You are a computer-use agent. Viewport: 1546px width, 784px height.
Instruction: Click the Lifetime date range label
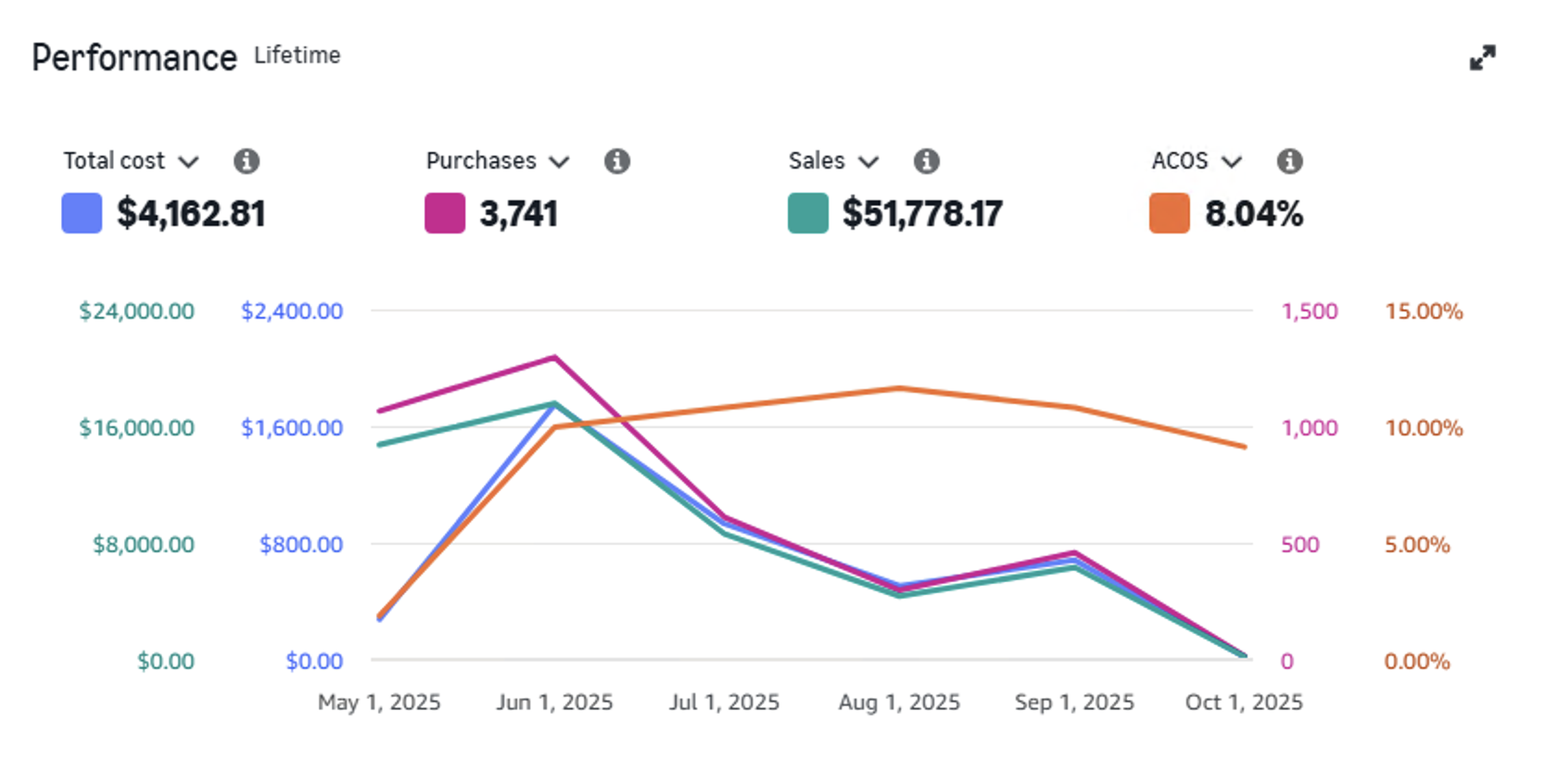click(x=297, y=56)
